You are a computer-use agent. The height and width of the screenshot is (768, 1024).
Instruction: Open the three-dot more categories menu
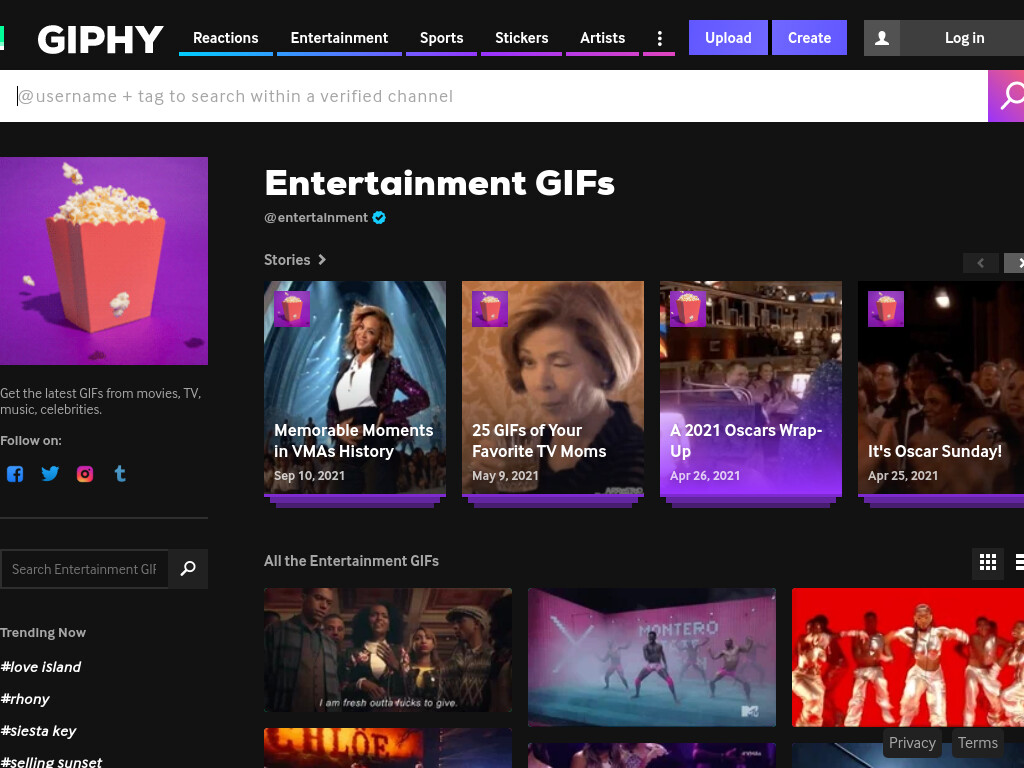point(660,38)
